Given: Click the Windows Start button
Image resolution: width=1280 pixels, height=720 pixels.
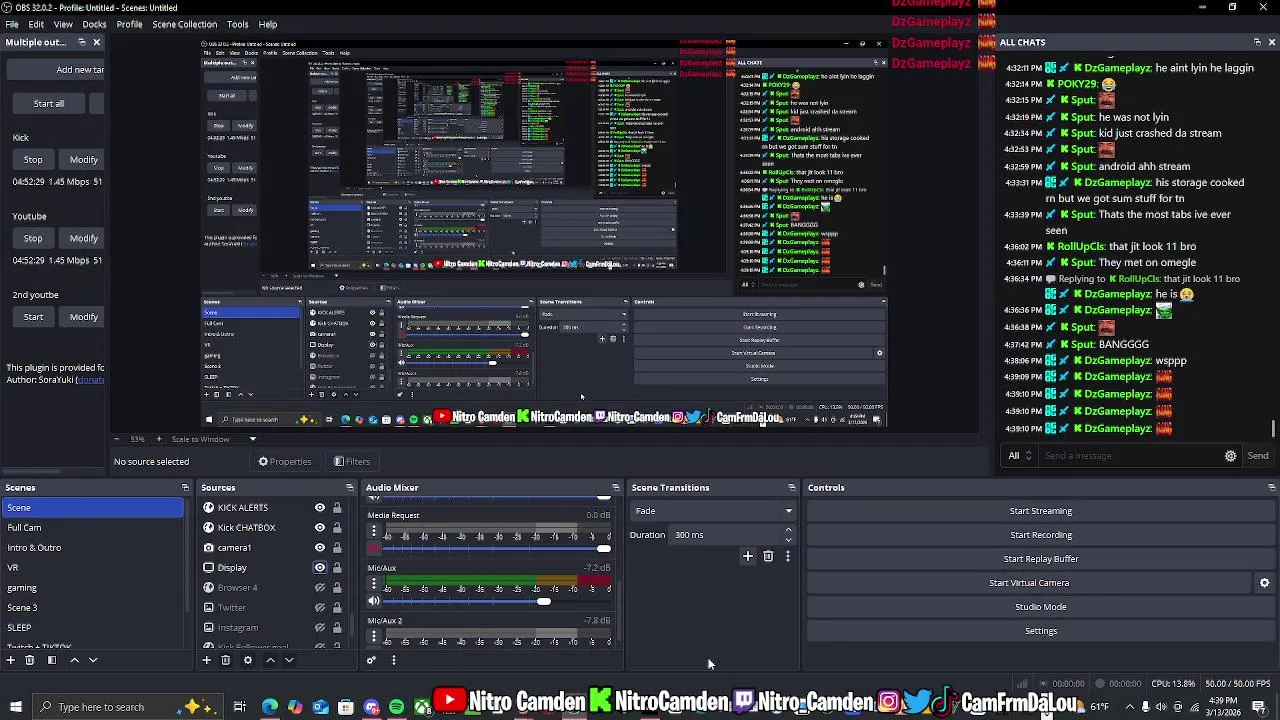Looking at the screenshot, I should pyautogui.click(x=16, y=707).
